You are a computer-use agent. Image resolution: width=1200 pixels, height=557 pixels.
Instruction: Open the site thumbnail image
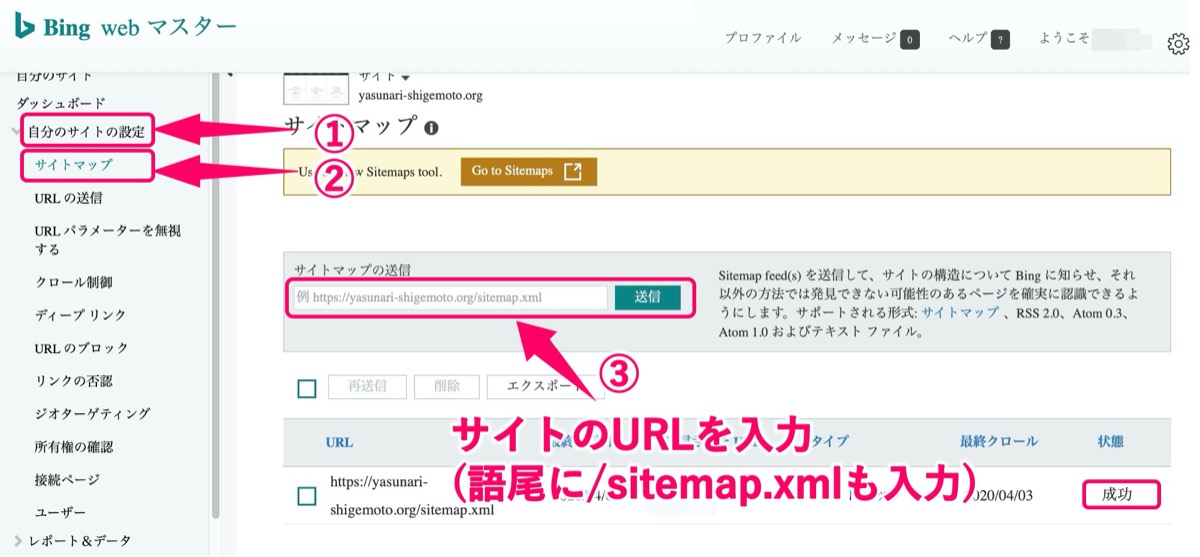tap(315, 89)
